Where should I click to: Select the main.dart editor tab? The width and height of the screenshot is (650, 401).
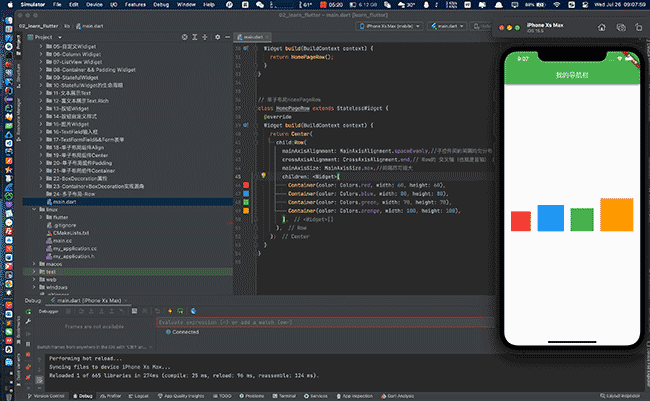[252, 37]
